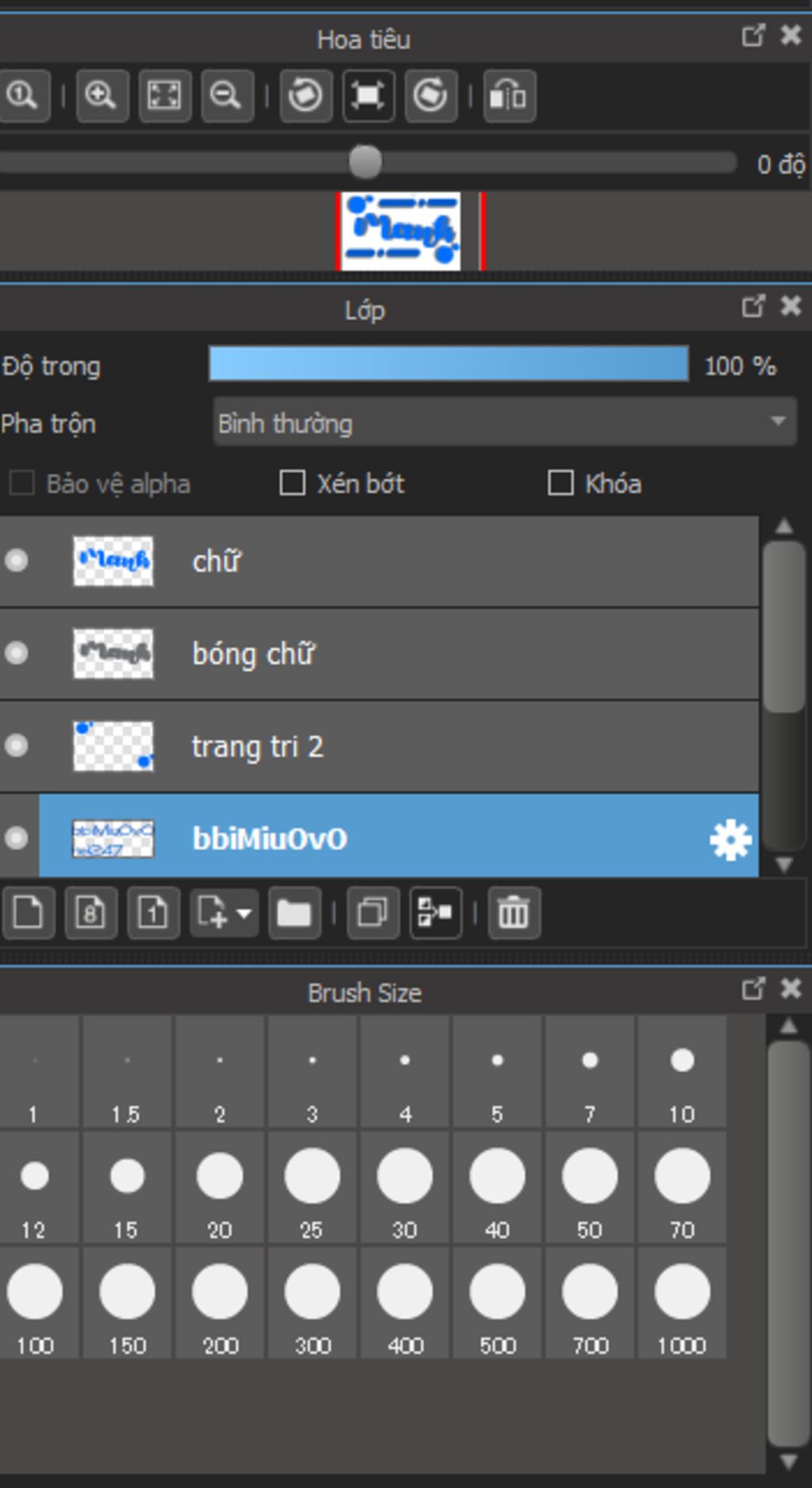The height and width of the screenshot is (1488, 812).
Task: Rotate canvas left in navigator
Action: [306, 96]
